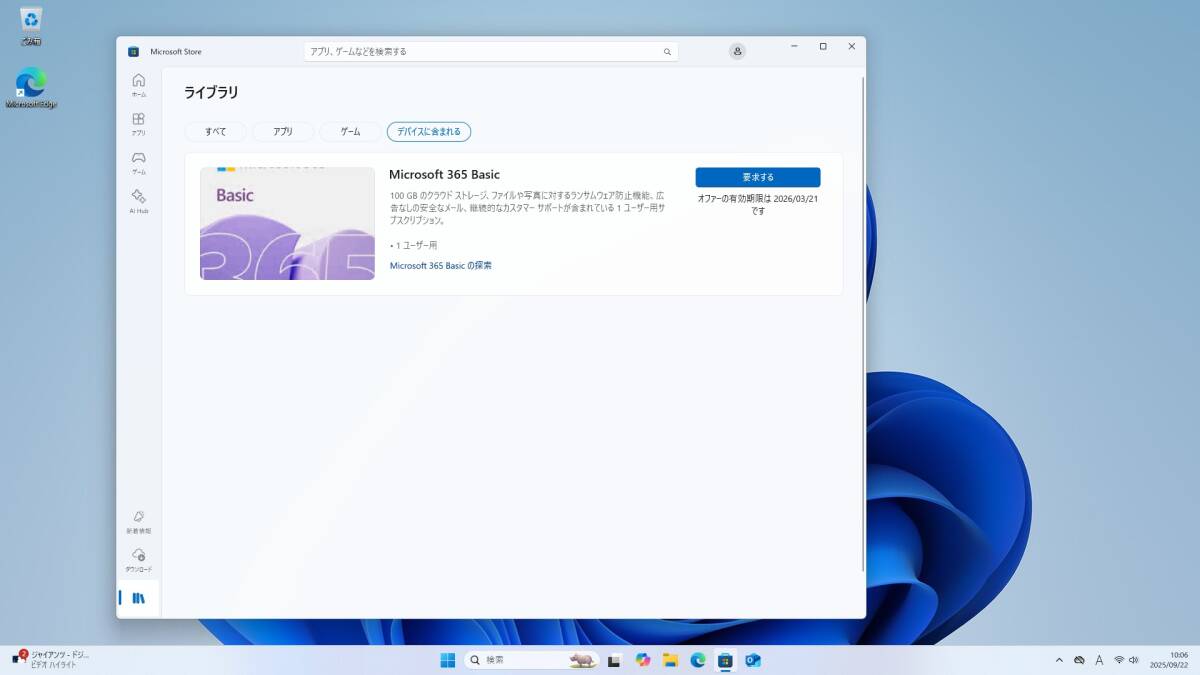Screen dimensions: 1200x675
Task: Click the 要求する button for Microsoft 365 Basic
Action: 758,176
